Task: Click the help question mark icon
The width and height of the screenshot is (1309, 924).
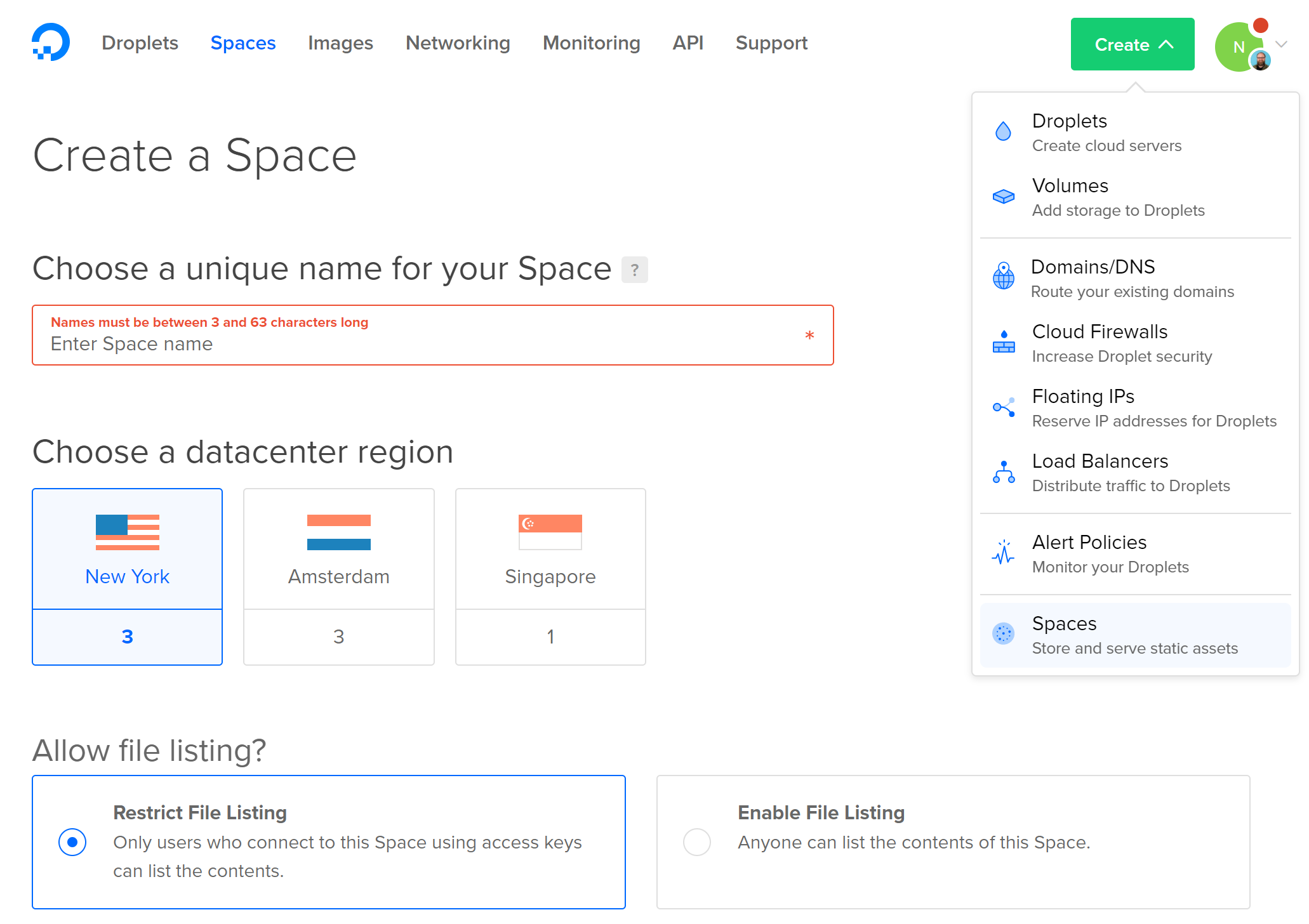Action: pos(634,270)
